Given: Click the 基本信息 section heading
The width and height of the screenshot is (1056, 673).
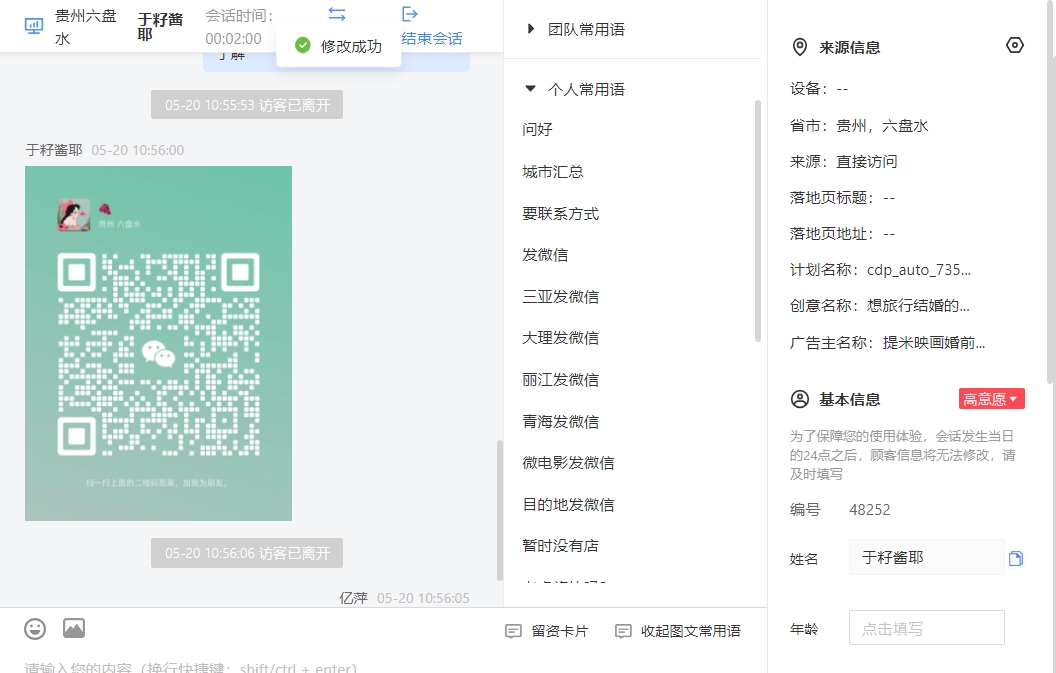Looking at the screenshot, I should click(x=850, y=400).
